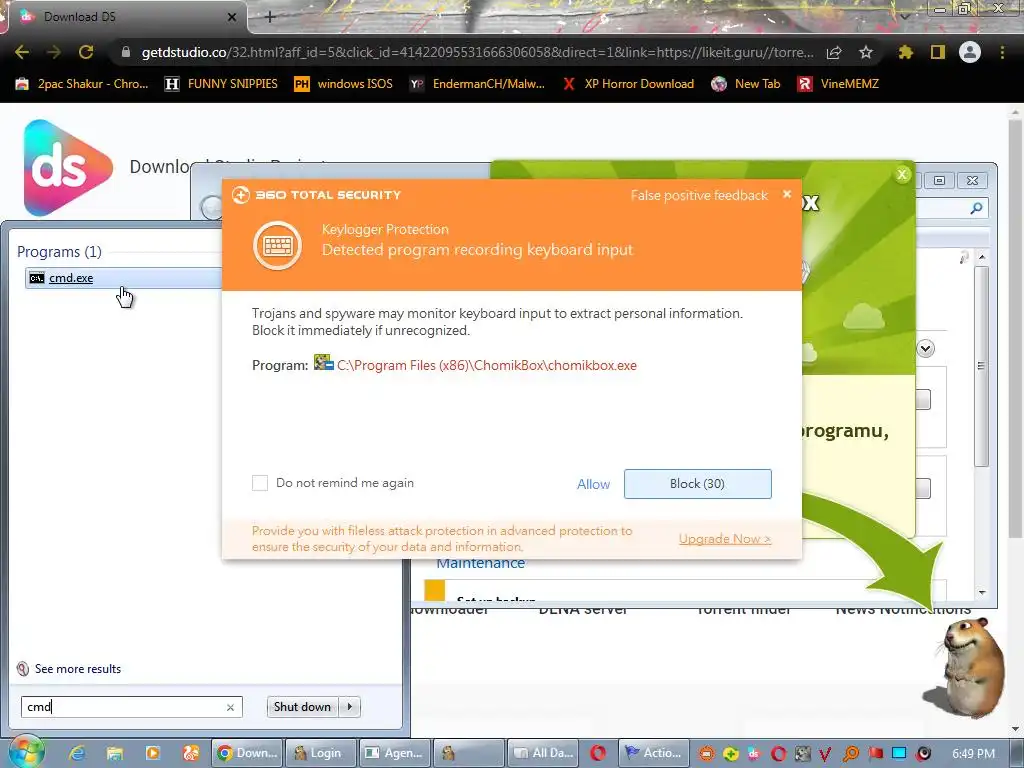Image resolution: width=1024 pixels, height=768 pixels.
Task: Click See more results
Action: coord(69,669)
